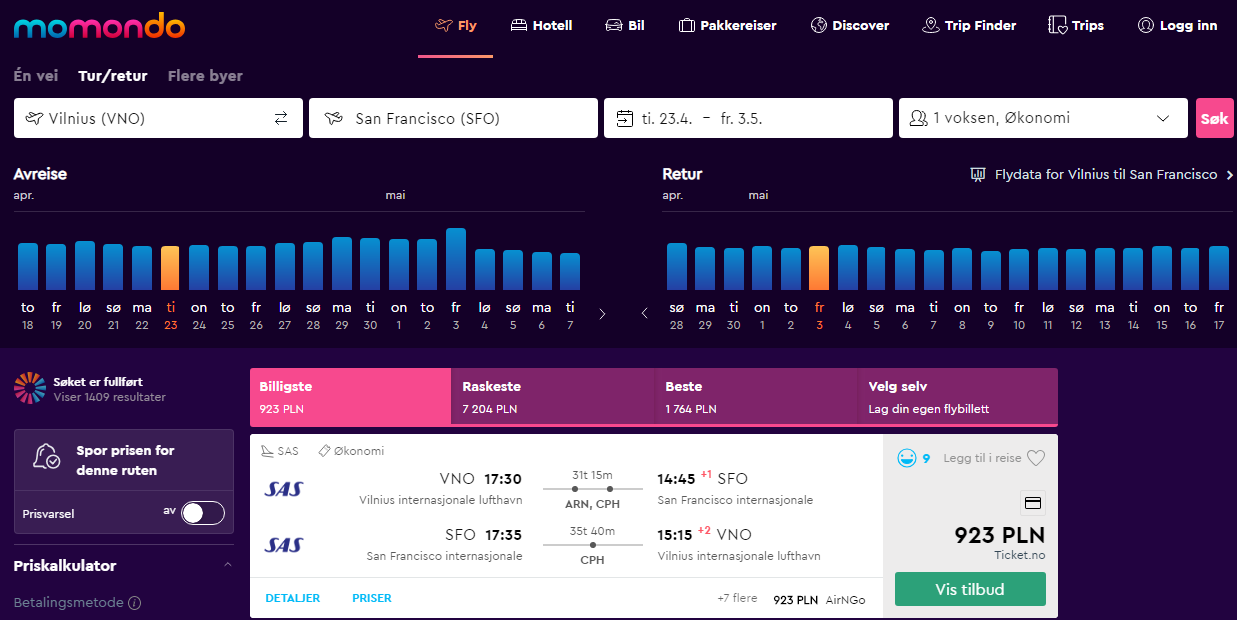Click the green Vis tilbud button
The width and height of the screenshot is (1237, 620).
pos(970,589)
